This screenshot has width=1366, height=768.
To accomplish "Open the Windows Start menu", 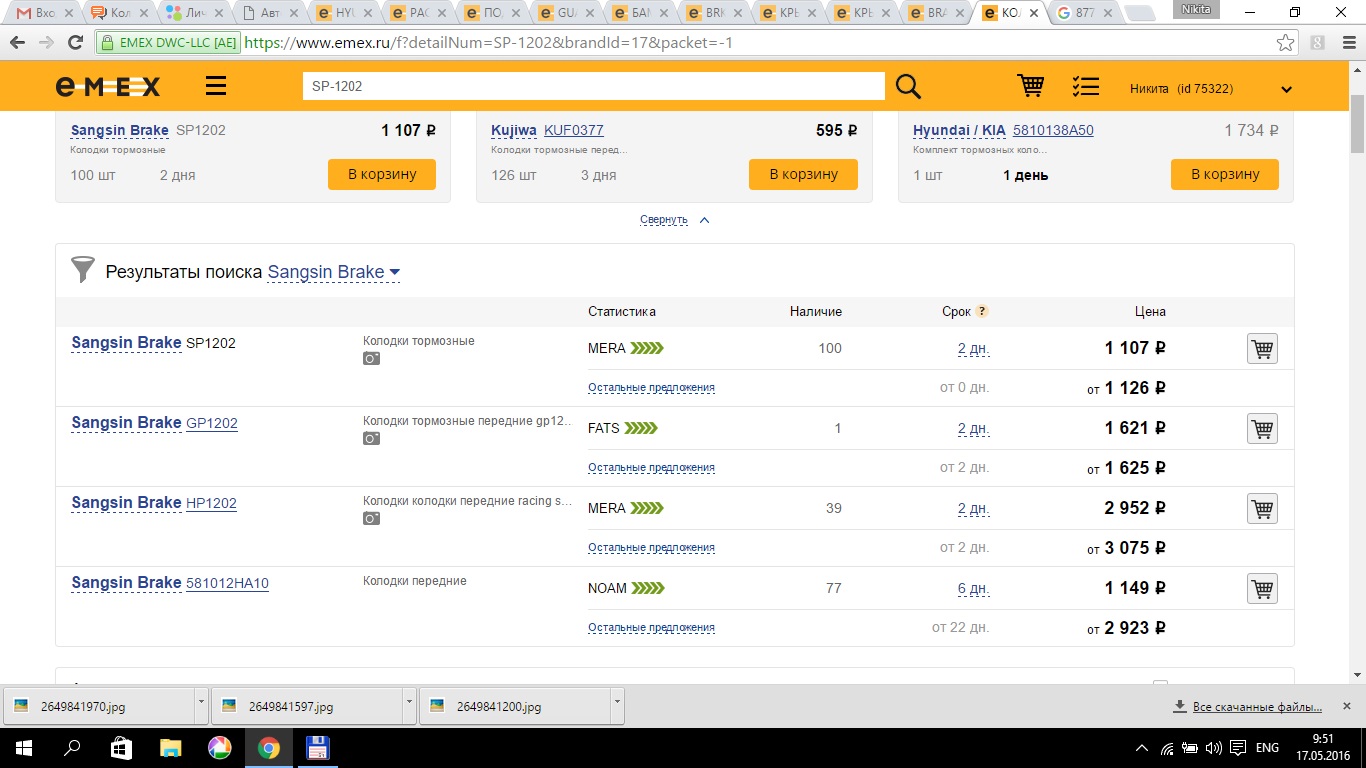I will pyautogui.click(x=24, y=748).
